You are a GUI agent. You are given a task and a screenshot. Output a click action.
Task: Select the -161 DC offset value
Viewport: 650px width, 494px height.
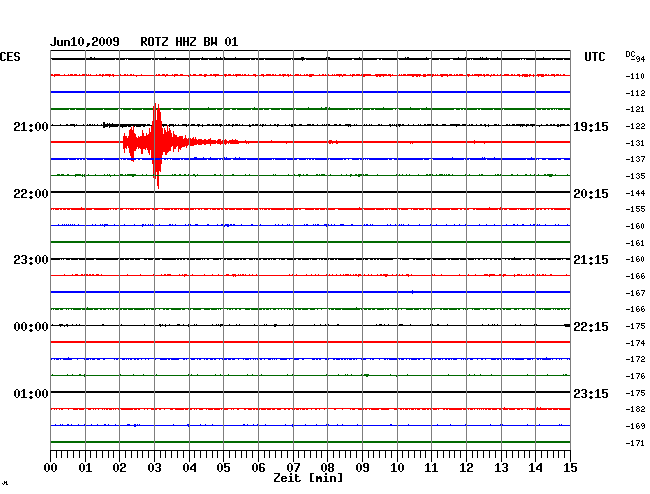tap(635, 243)
